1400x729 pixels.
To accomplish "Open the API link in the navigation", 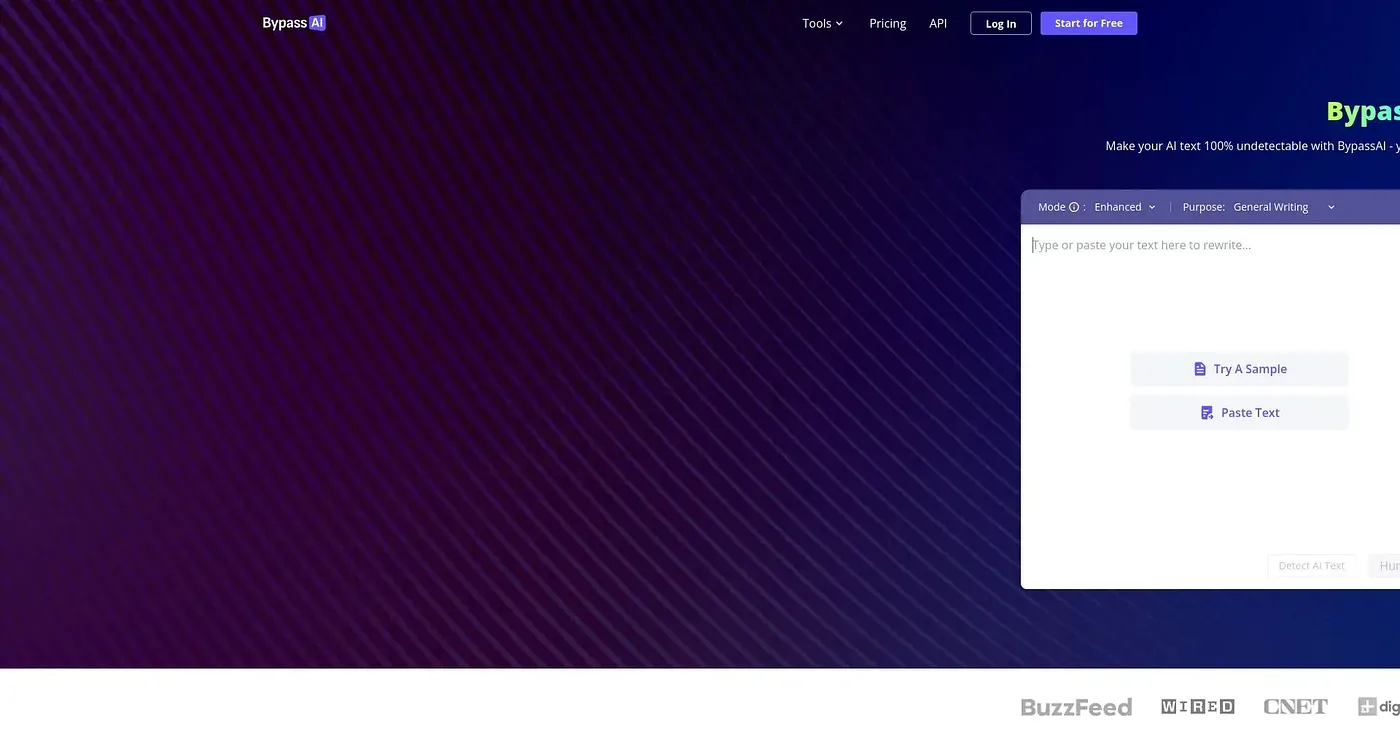I will pos(938,23).
